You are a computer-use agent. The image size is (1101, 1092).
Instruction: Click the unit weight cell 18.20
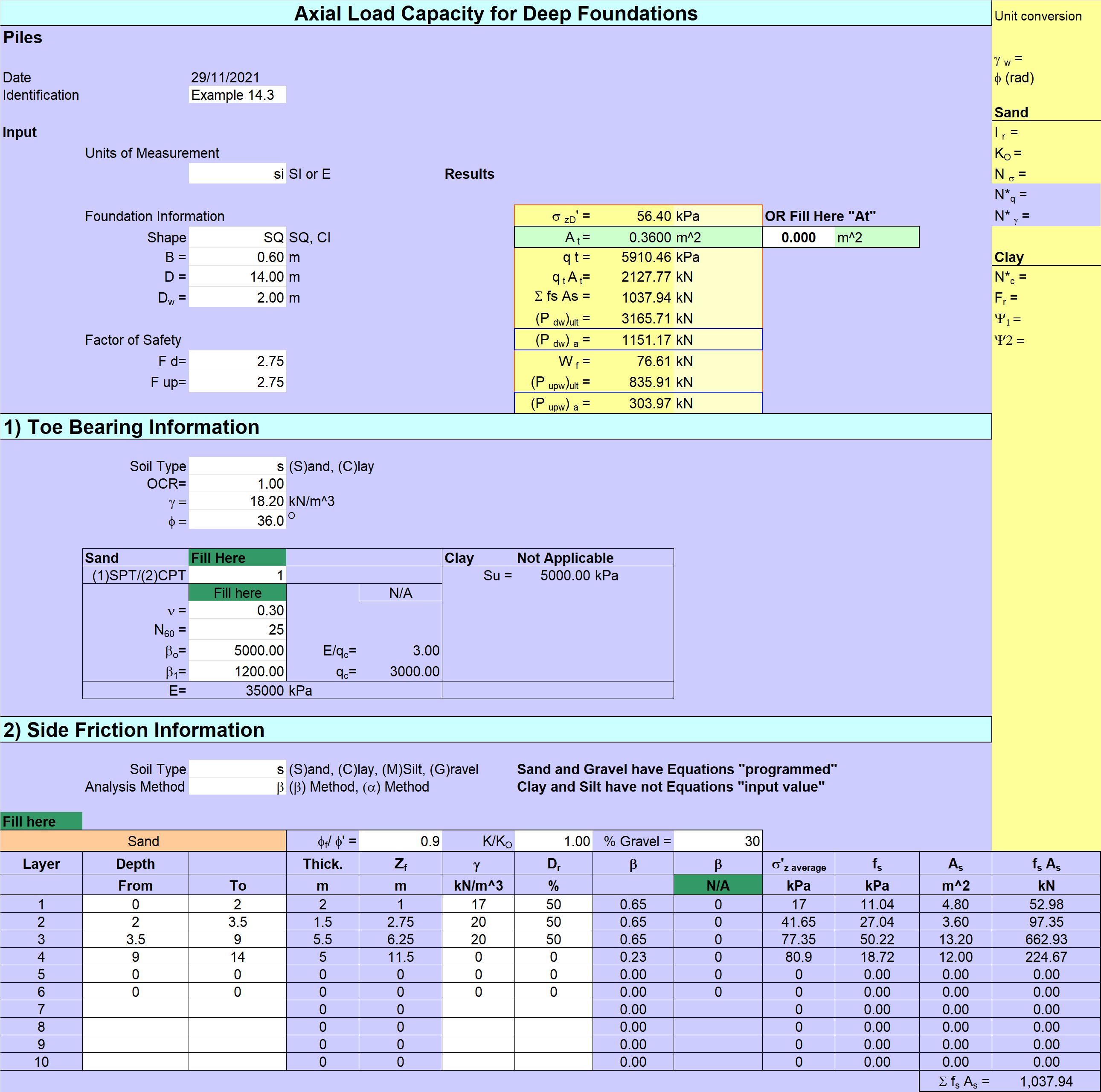[237, 501]
